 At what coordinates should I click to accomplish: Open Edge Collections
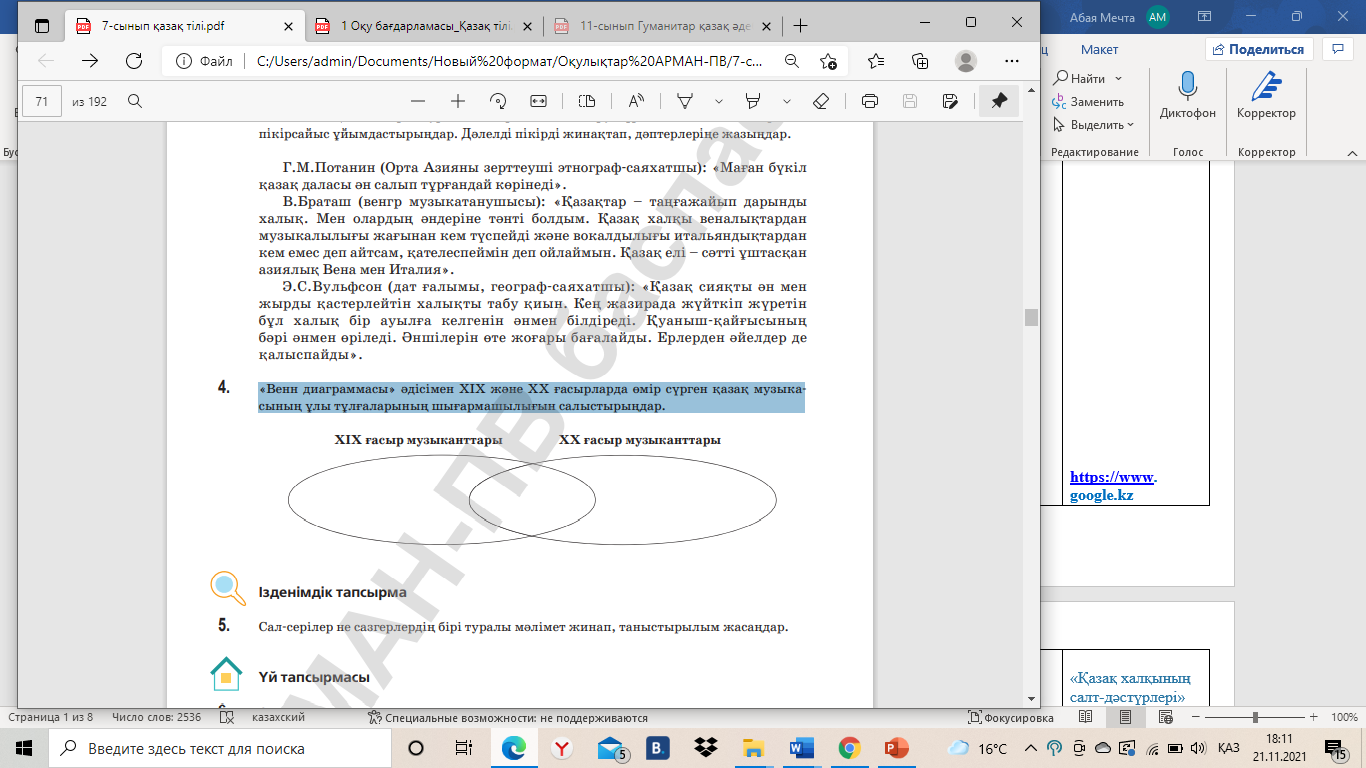[920, 61]
